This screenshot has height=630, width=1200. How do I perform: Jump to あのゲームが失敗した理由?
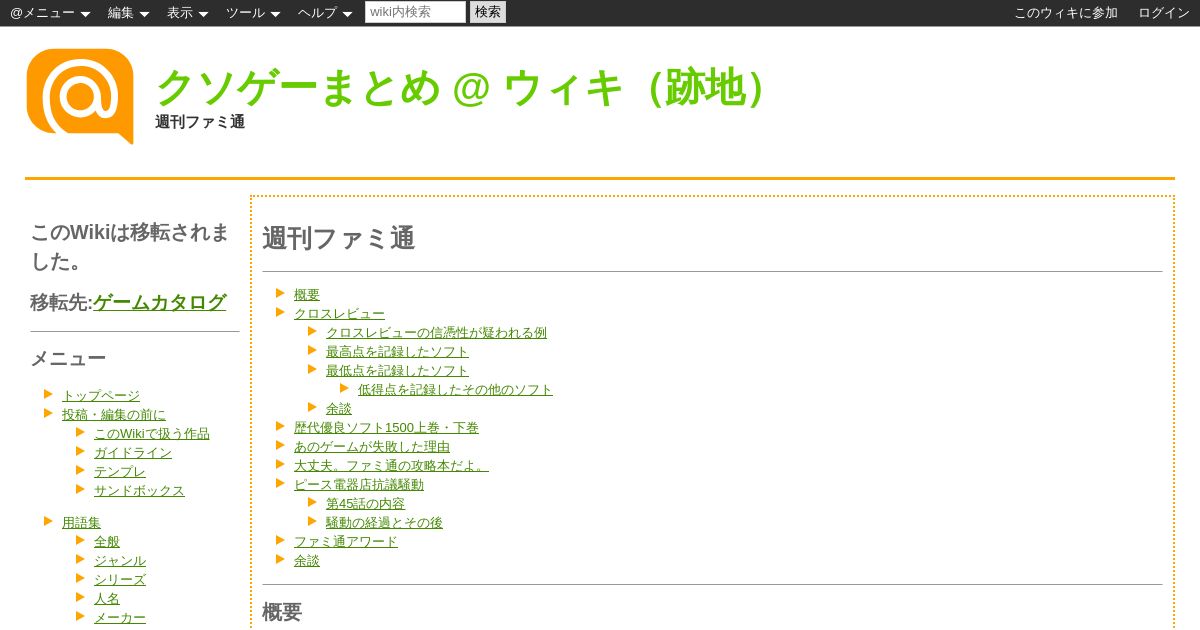(372, 447)
